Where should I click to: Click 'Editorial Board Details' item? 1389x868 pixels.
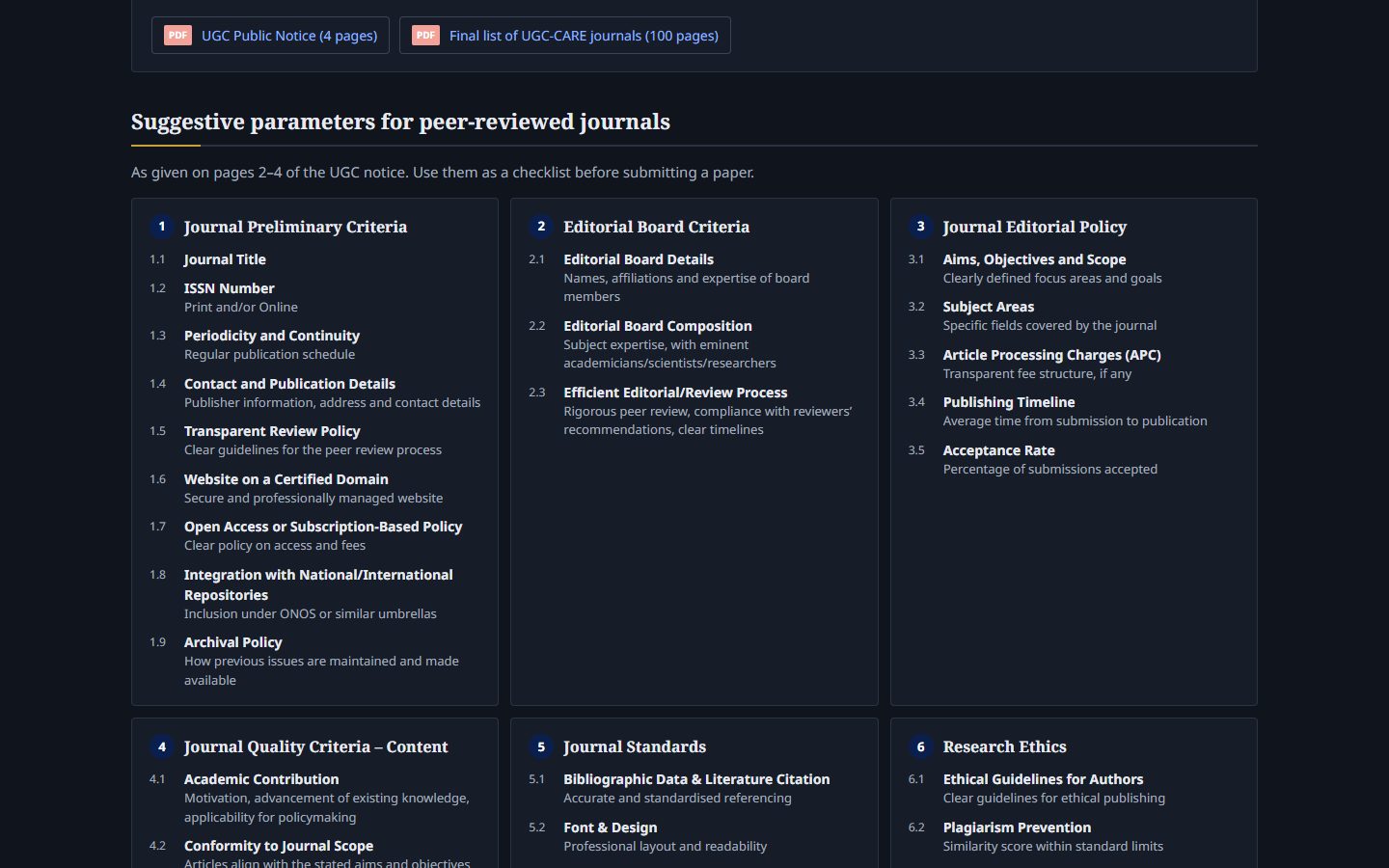click(639, 259)
